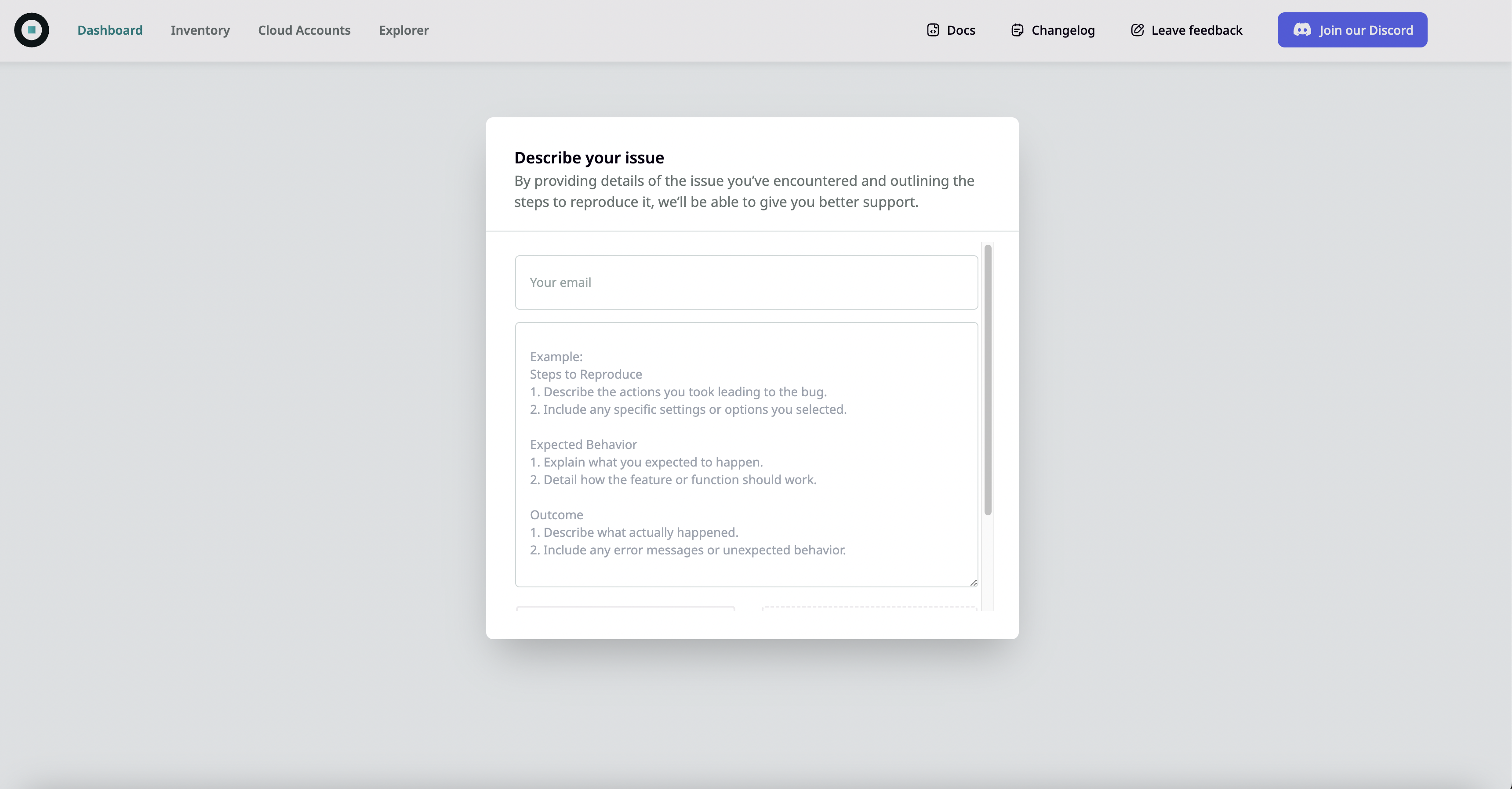This screenshot has height=789, width=1512.
Task: Click the partially visible field below the textarea
Action: (x=624, y=610)
